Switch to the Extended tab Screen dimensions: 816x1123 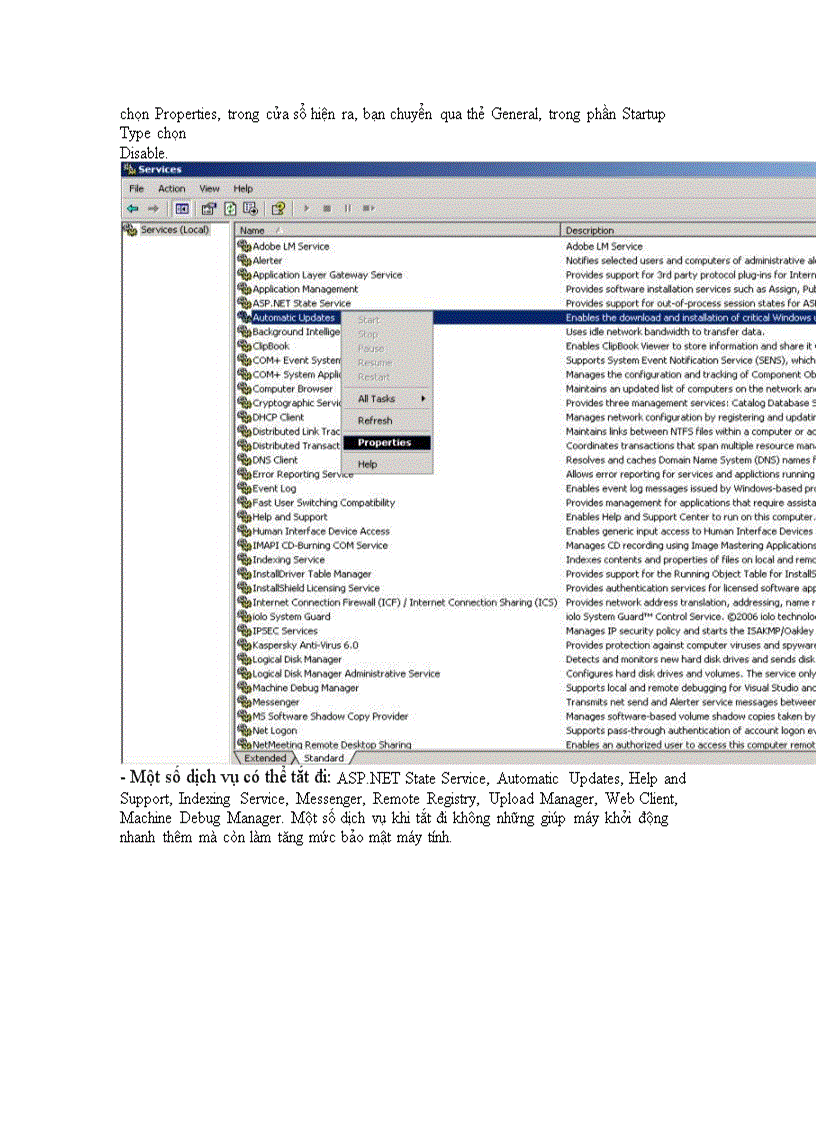pos(265,758)
